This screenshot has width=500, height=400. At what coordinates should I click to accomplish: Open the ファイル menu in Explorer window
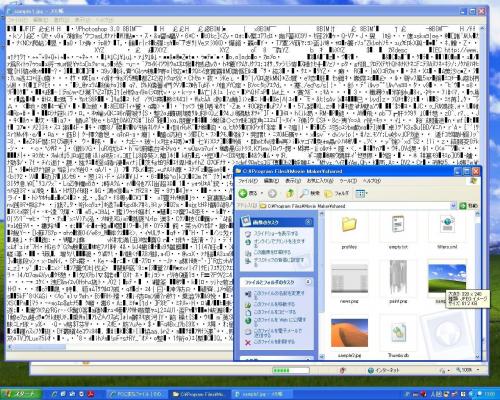247,181
